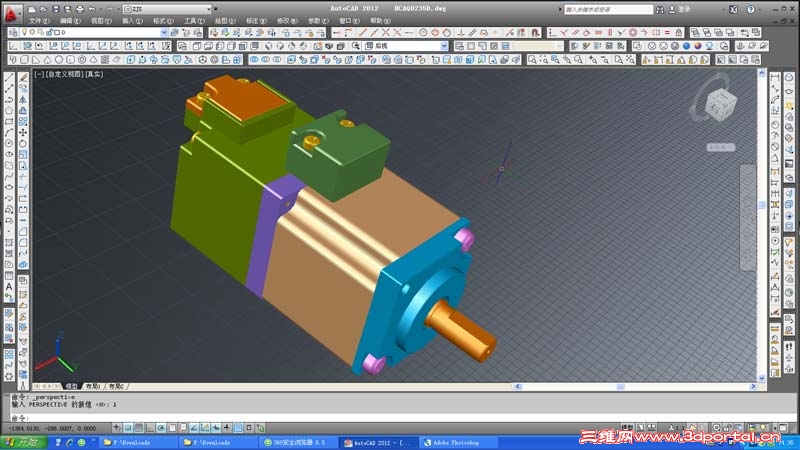Switch to Adobe Photoshop taskbar button
800x450 pixels.
click(x=456, y=442)
